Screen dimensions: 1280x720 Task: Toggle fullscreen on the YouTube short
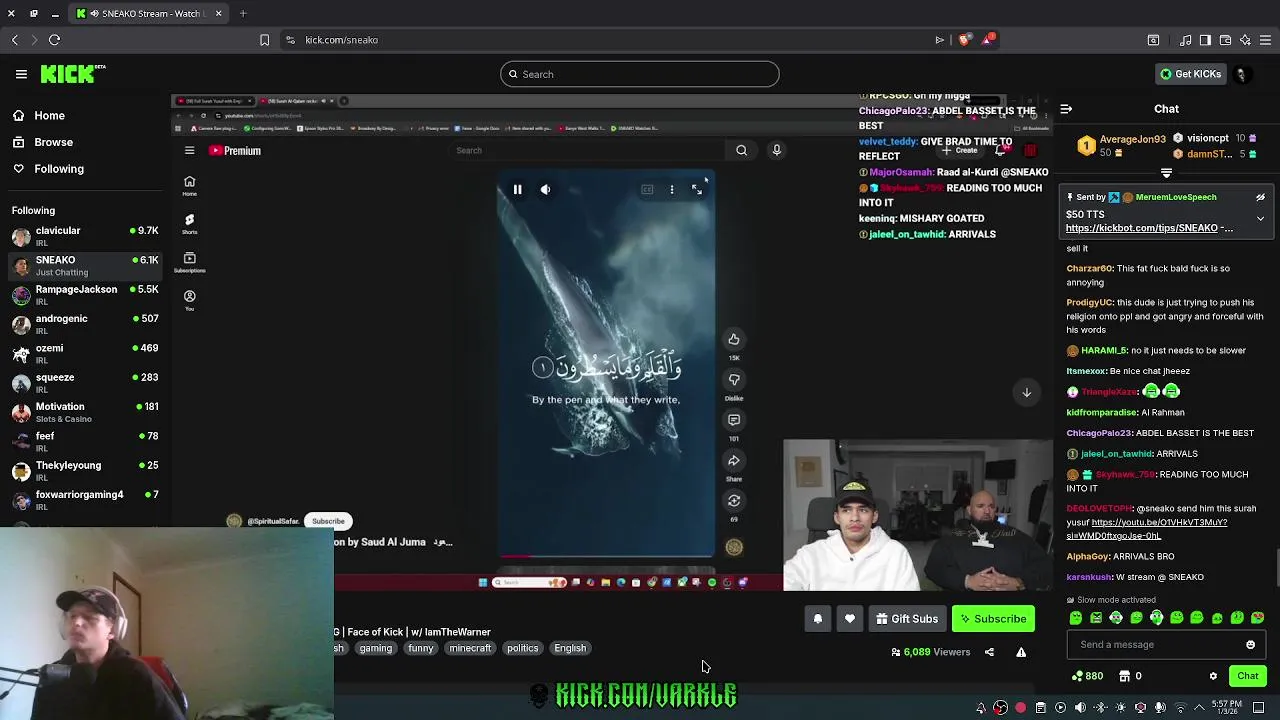tap(697, 190)
